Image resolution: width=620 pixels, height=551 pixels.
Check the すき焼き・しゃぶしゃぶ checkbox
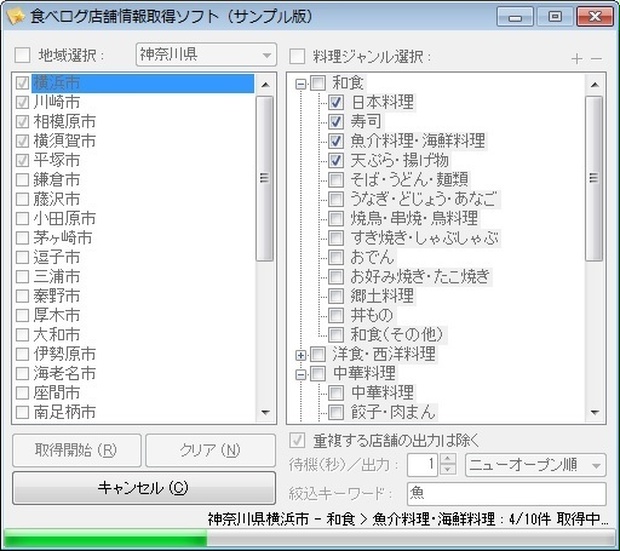[x=336, y=238]
